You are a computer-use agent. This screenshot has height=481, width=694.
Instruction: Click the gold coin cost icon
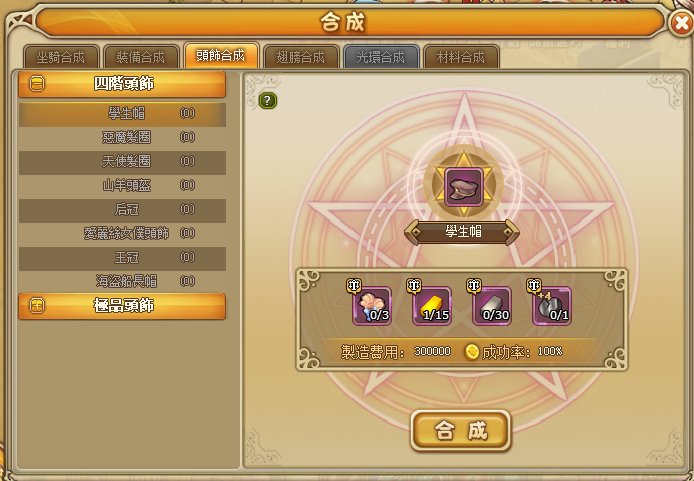tap(472, 352)
